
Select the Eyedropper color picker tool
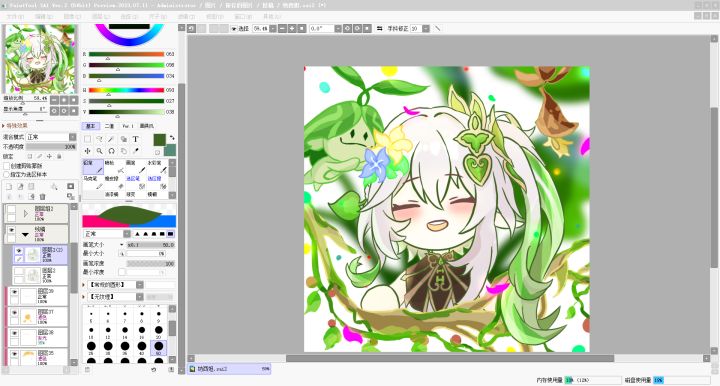(x=135, y=151)
